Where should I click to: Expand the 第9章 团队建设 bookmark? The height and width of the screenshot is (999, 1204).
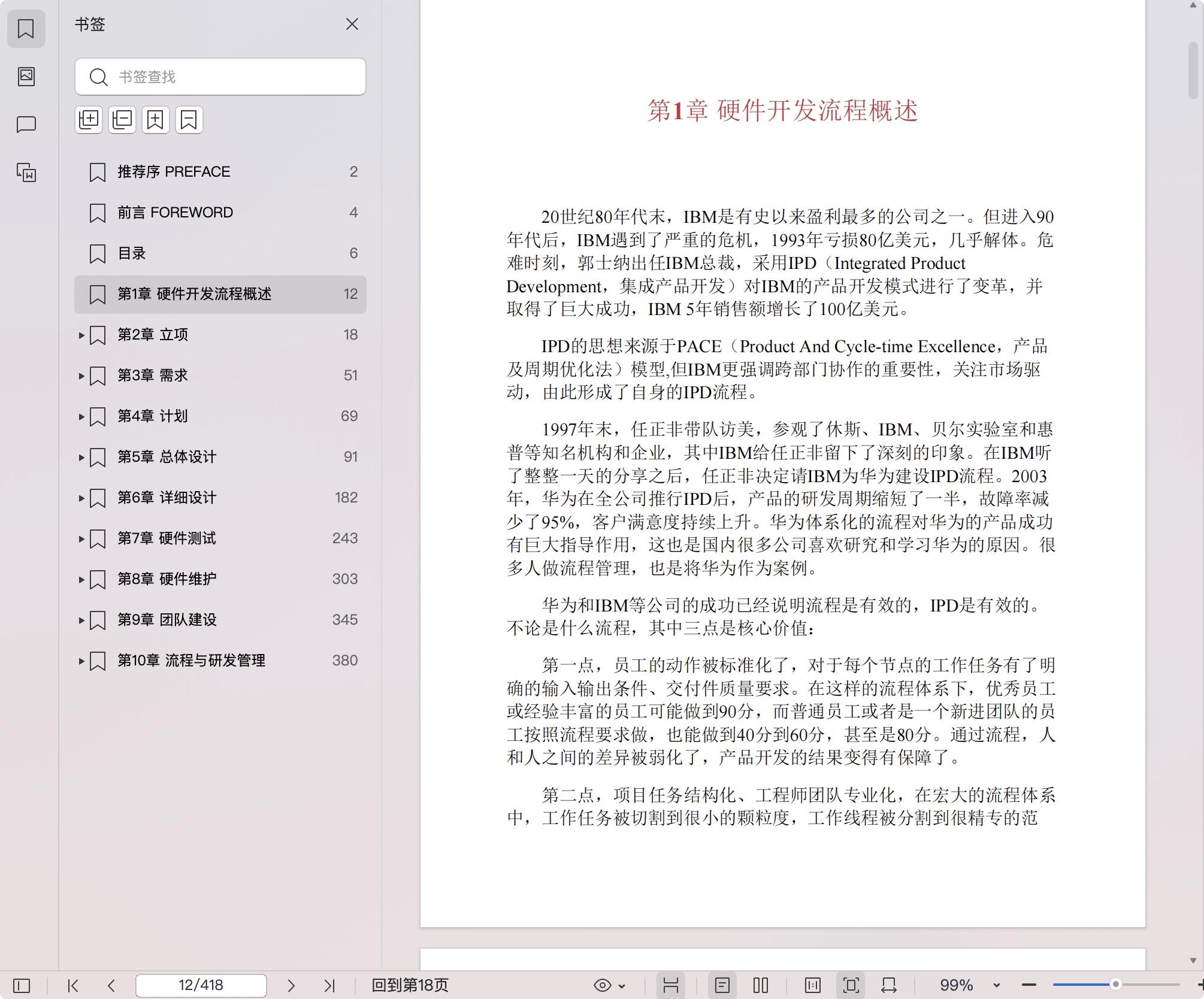click(x=81, y=620)
